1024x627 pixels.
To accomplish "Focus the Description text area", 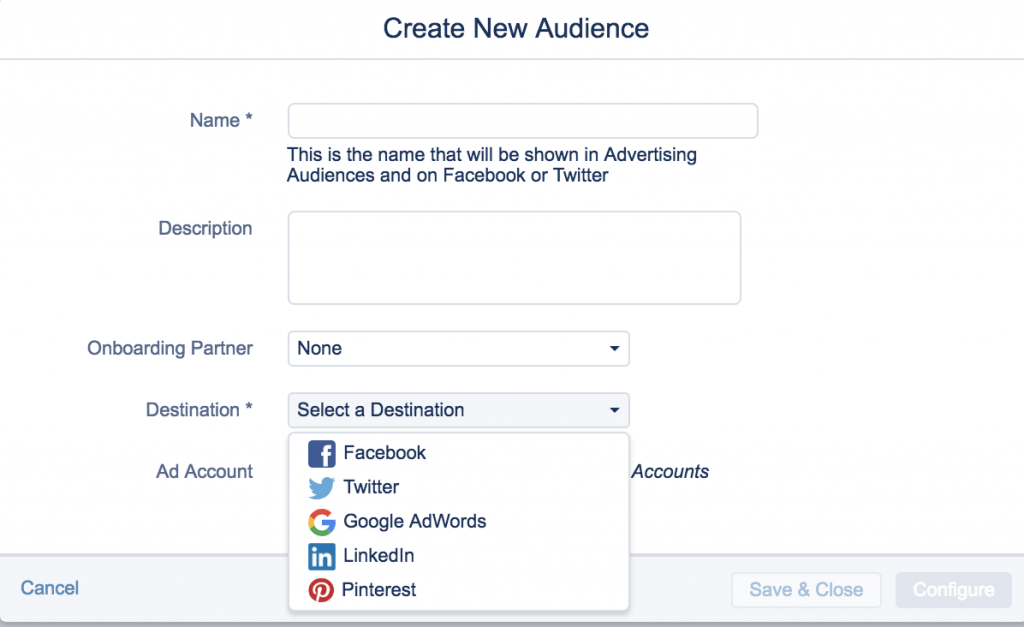I will (x=514, y=257).
